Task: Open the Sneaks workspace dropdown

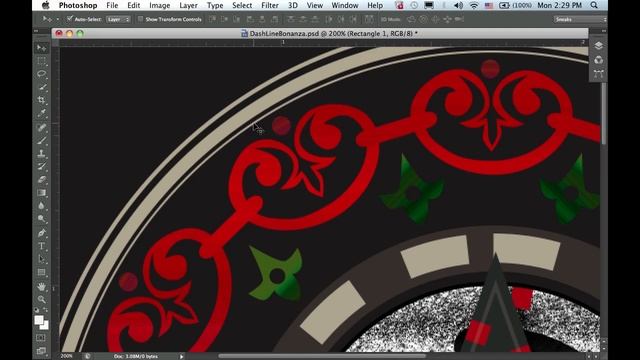Action: pos(580,19)
